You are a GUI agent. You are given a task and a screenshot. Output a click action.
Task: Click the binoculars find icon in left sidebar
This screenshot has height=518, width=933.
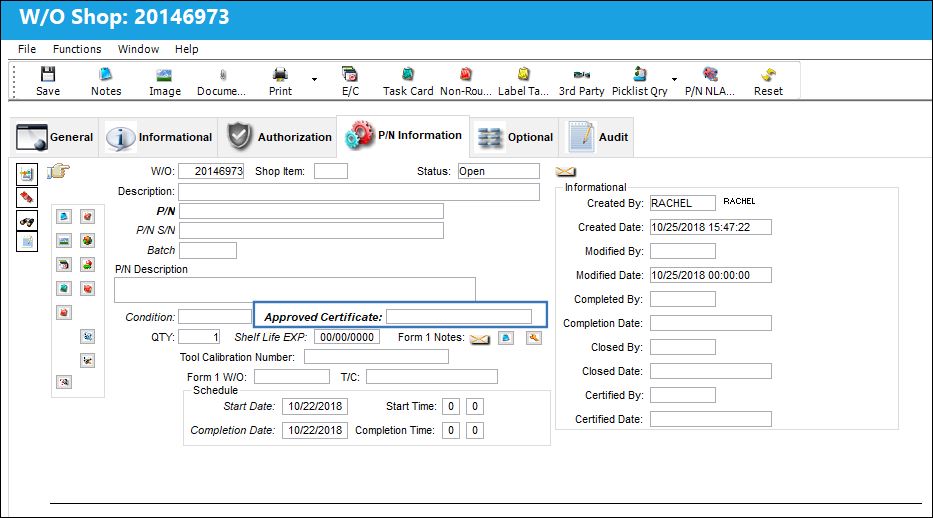pyautogui.click(x=27, y=221)
